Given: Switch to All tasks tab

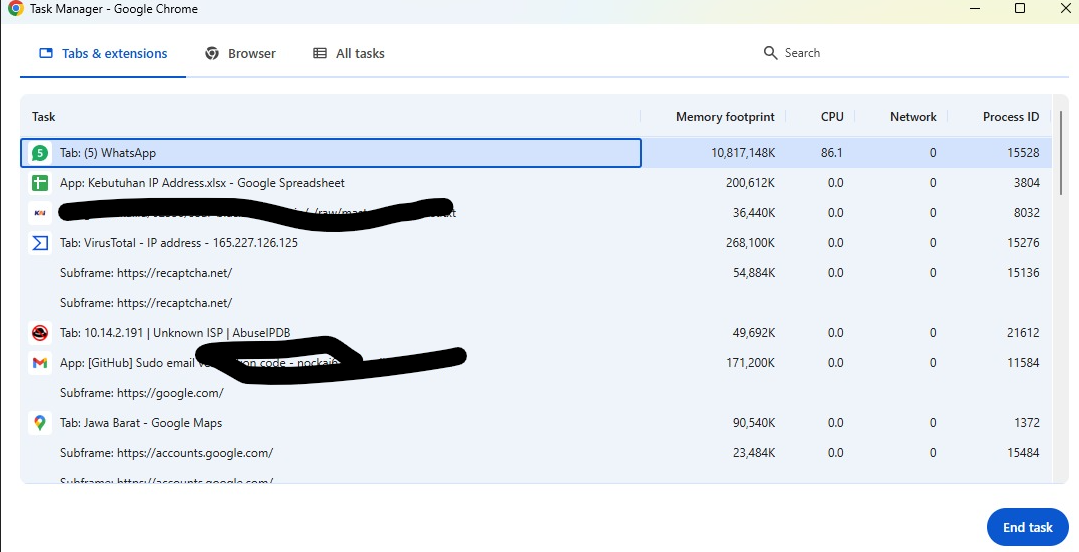Looking at the screenshot, I should click(x=348, y=54).
